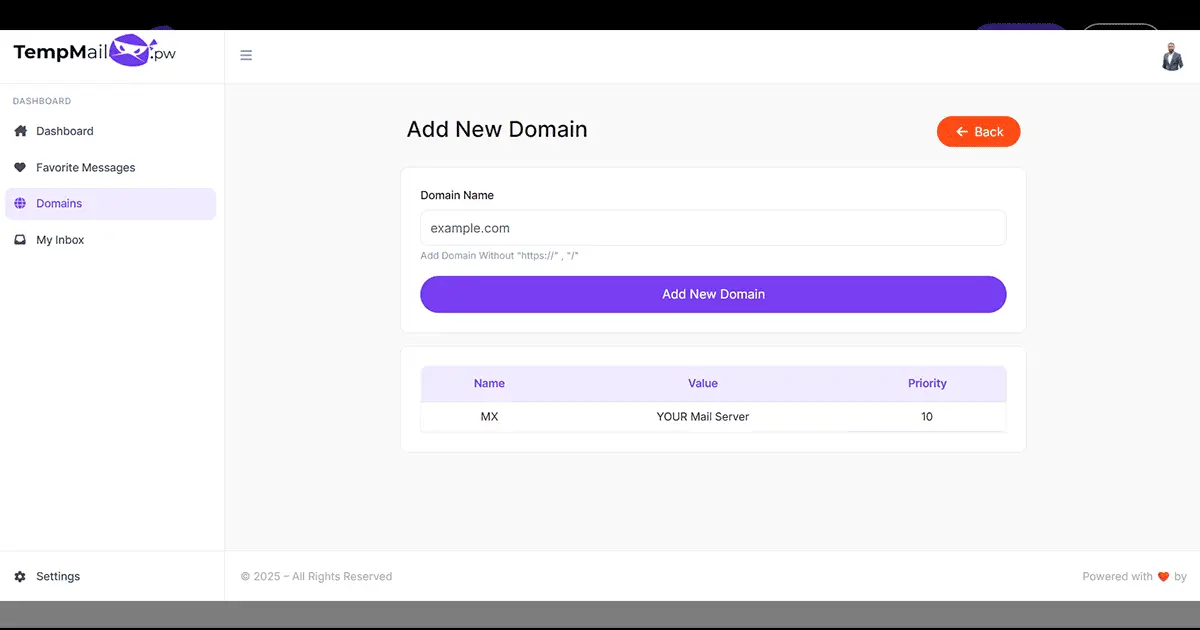Click the heart icon next to Favorite Messages
The height and width of the screenshot is (630, 1200).
click(x=20, y=167)
